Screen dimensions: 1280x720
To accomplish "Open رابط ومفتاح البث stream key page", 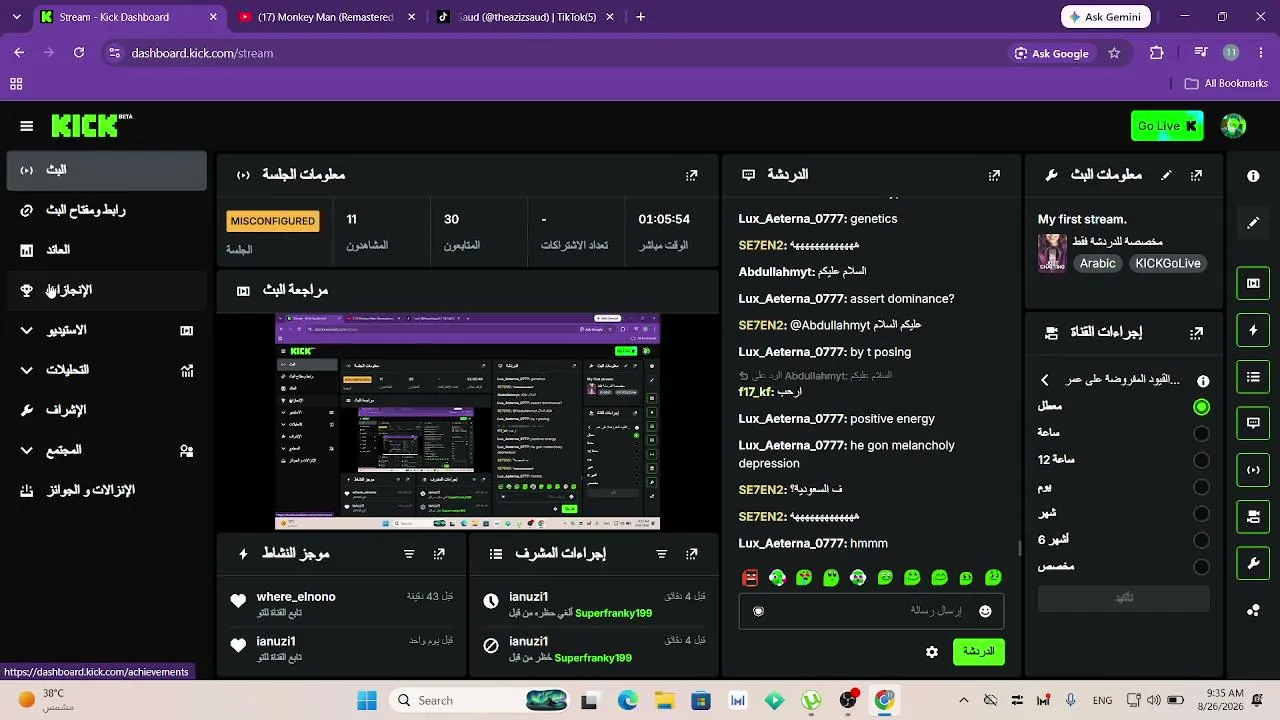I will pos(106,210).
